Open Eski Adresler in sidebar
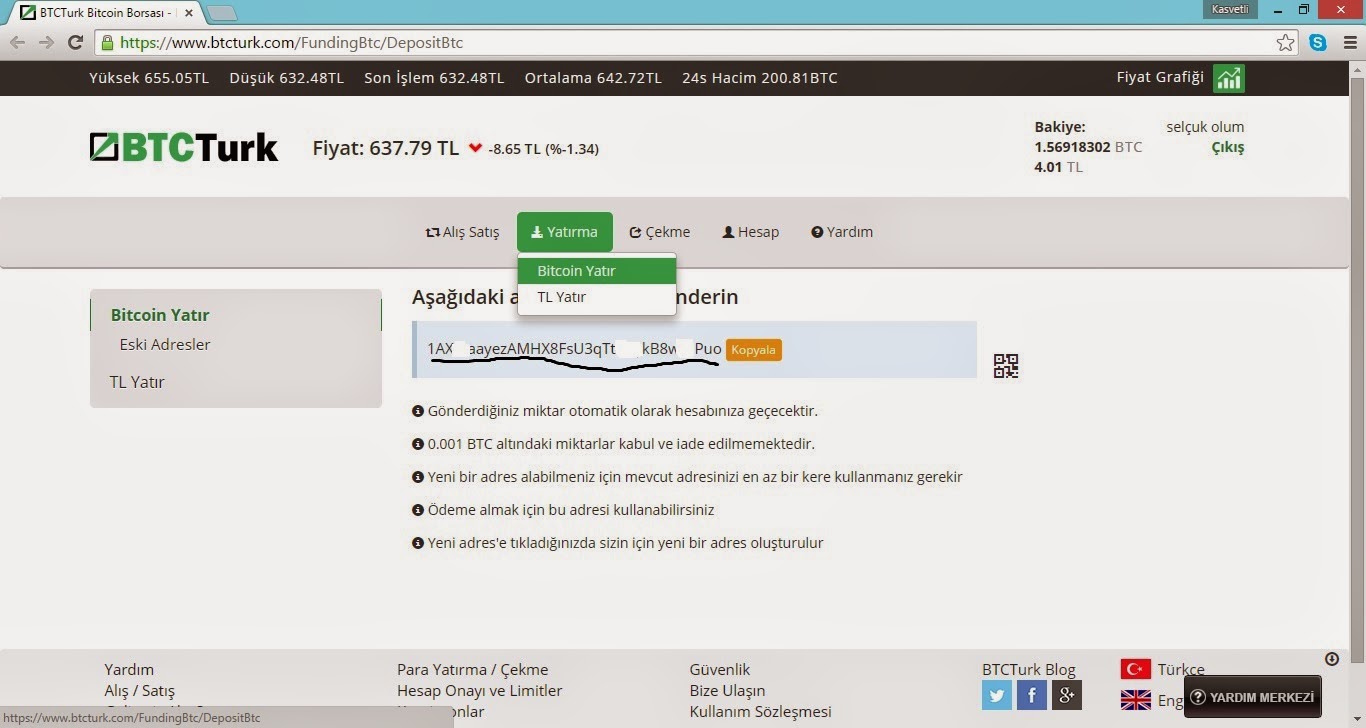Image resolution: width=1366 pixels, height=728 pixels. pyautogui.click(x=165, y=345)
